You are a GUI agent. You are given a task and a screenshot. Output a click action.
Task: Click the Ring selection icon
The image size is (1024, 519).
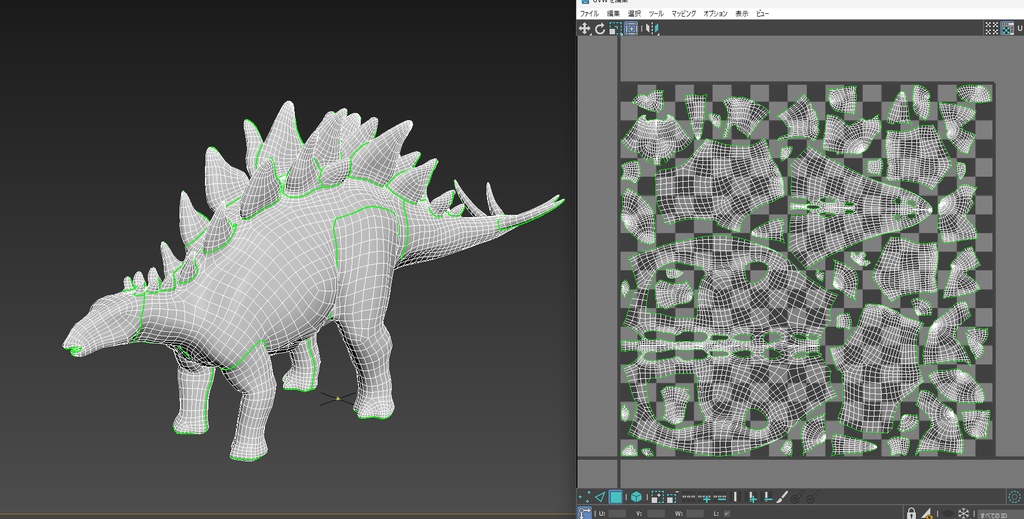(x=735, y=497)
